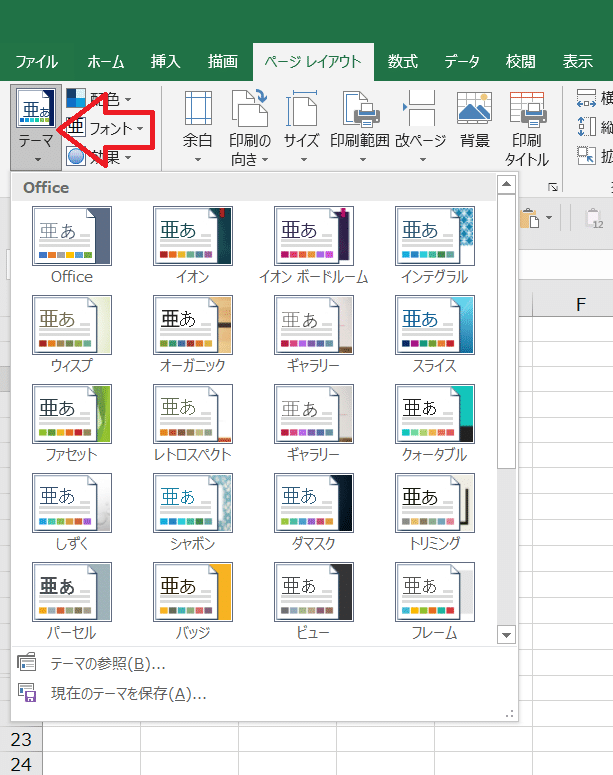Switch to the 数式 tab

tap(403, 62)
